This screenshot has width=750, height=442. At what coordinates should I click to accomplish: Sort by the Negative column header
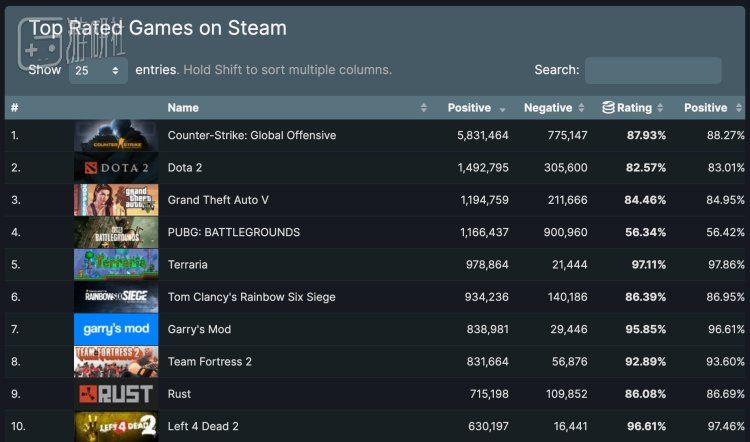[x=548, y=108]
